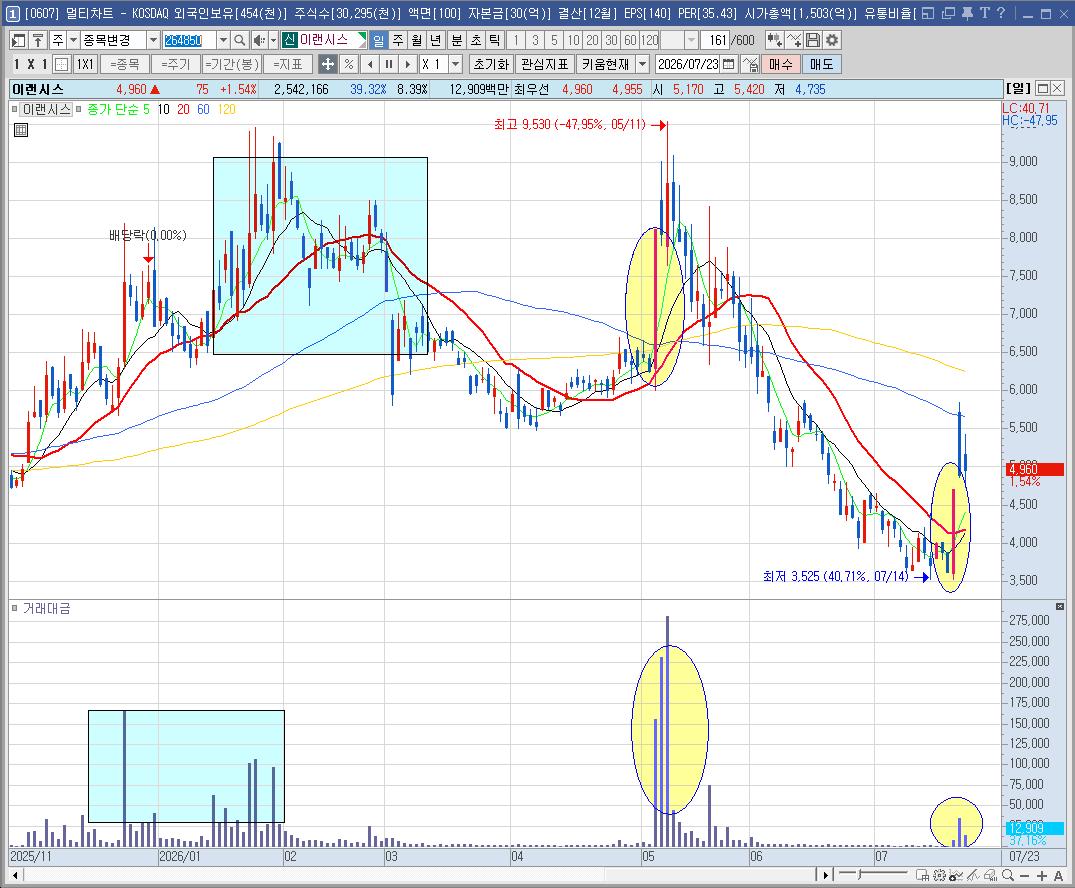Adjust the bottom zoom slider handle
This screenshot has width=1075, height=888.
pyautogui.click(x=858, y=874)
